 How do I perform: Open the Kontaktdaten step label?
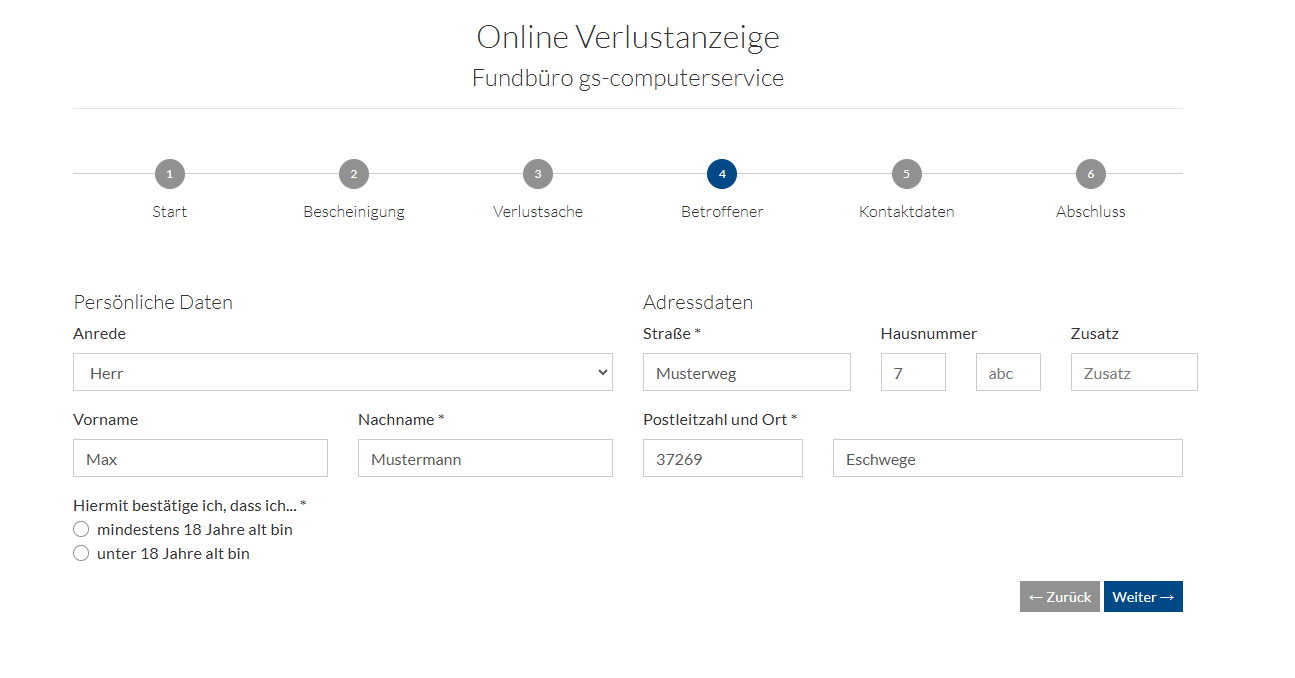906,212
